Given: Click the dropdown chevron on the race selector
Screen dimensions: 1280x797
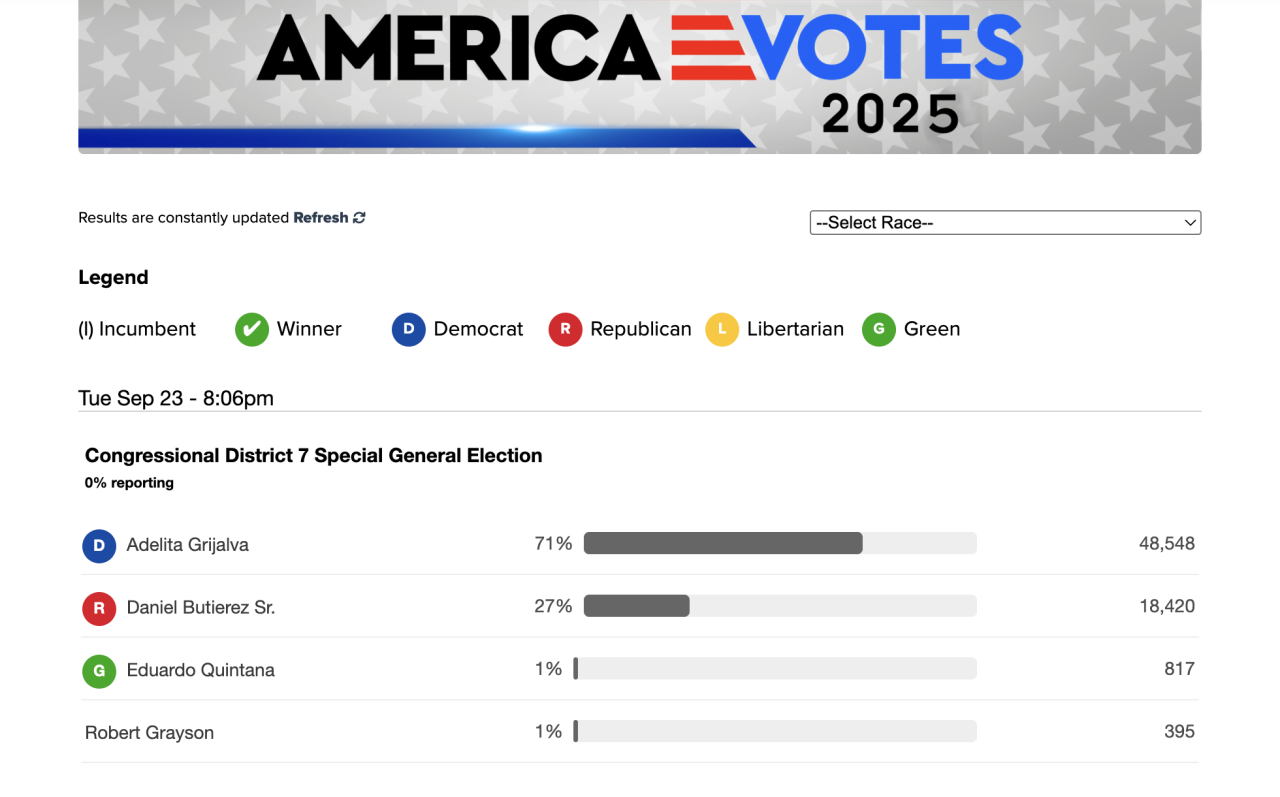Looking at the screenshot, I should 1188,222.
